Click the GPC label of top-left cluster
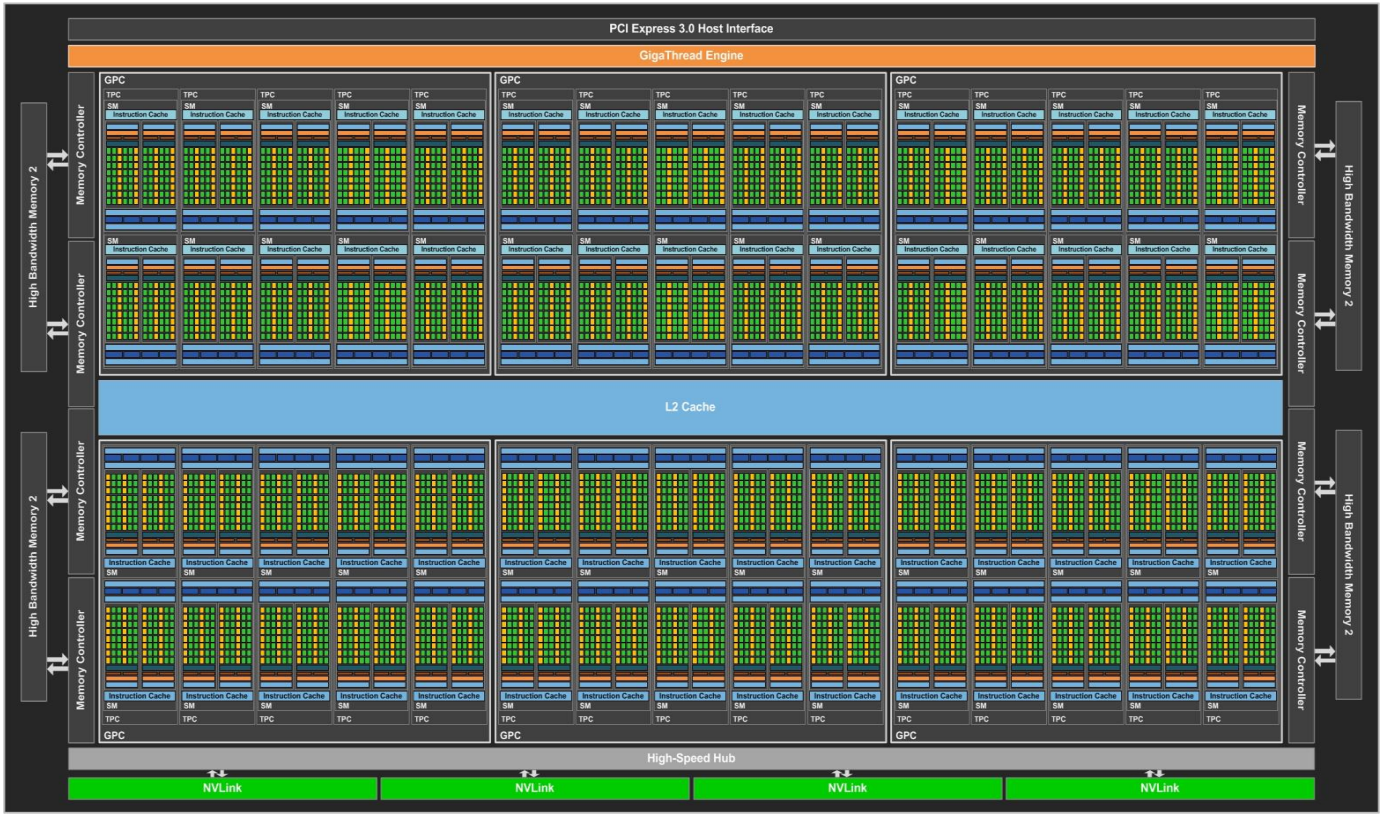 (x=114, y=80)
